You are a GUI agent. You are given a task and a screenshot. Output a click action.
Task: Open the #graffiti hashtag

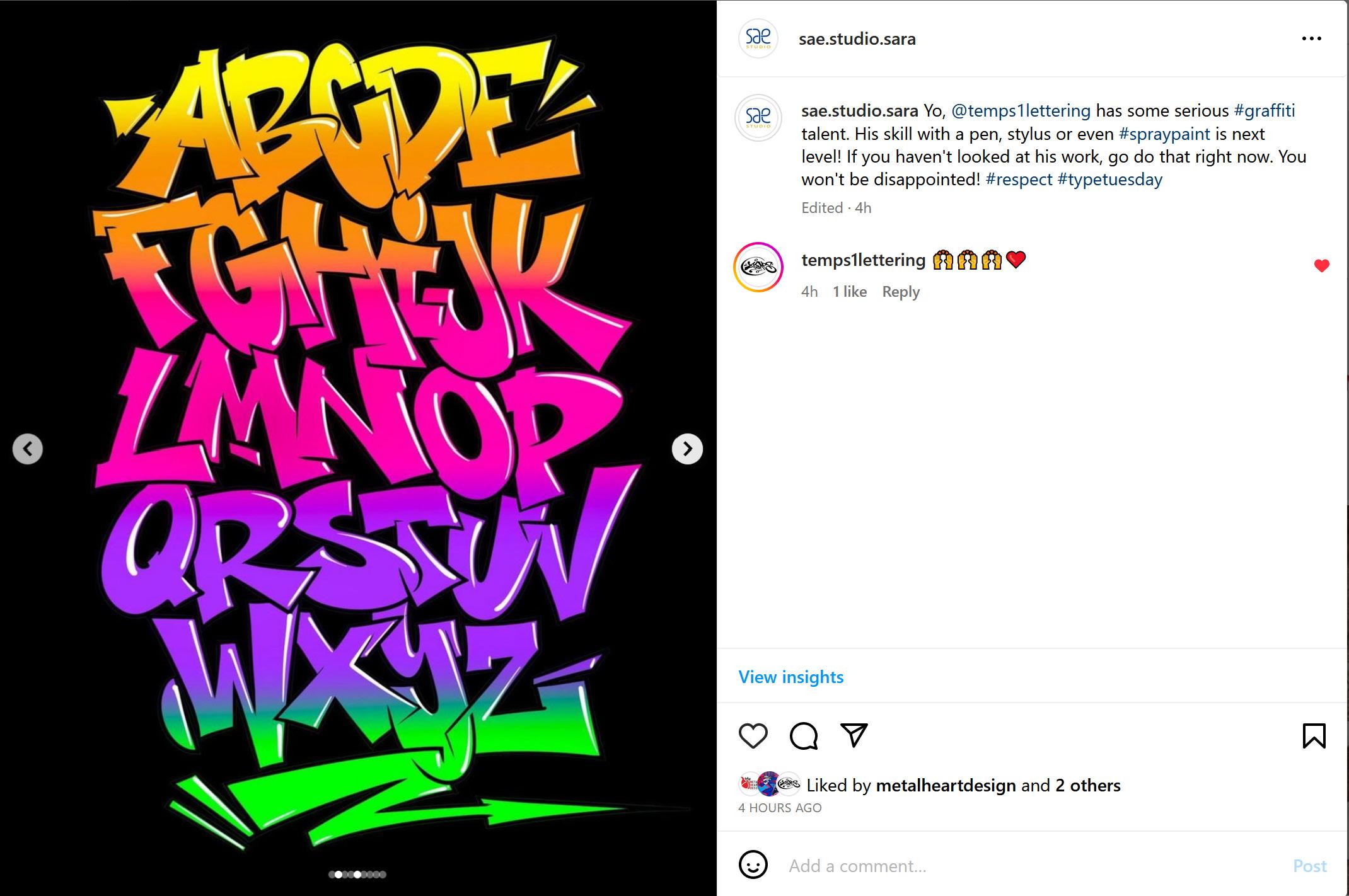point(1264,111)
